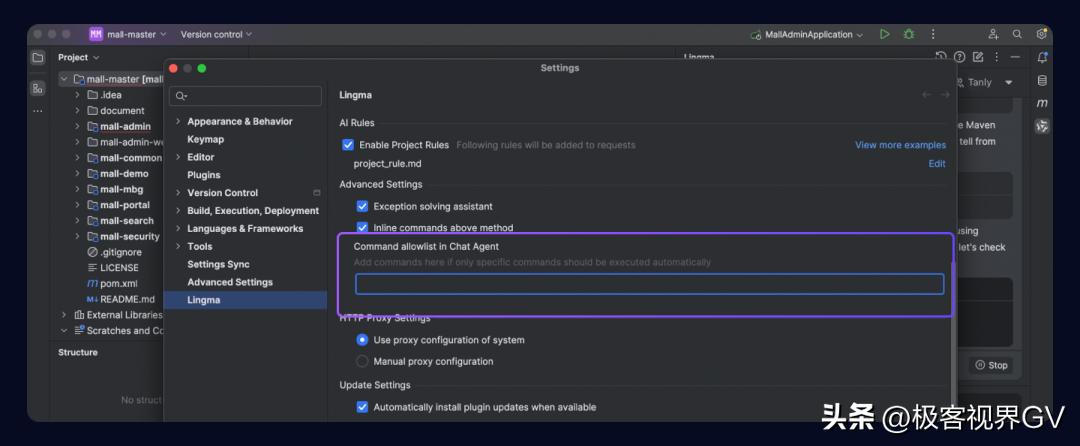Start debugging with the bug icon
1080x446 pixels.
[x=908, y=34]
